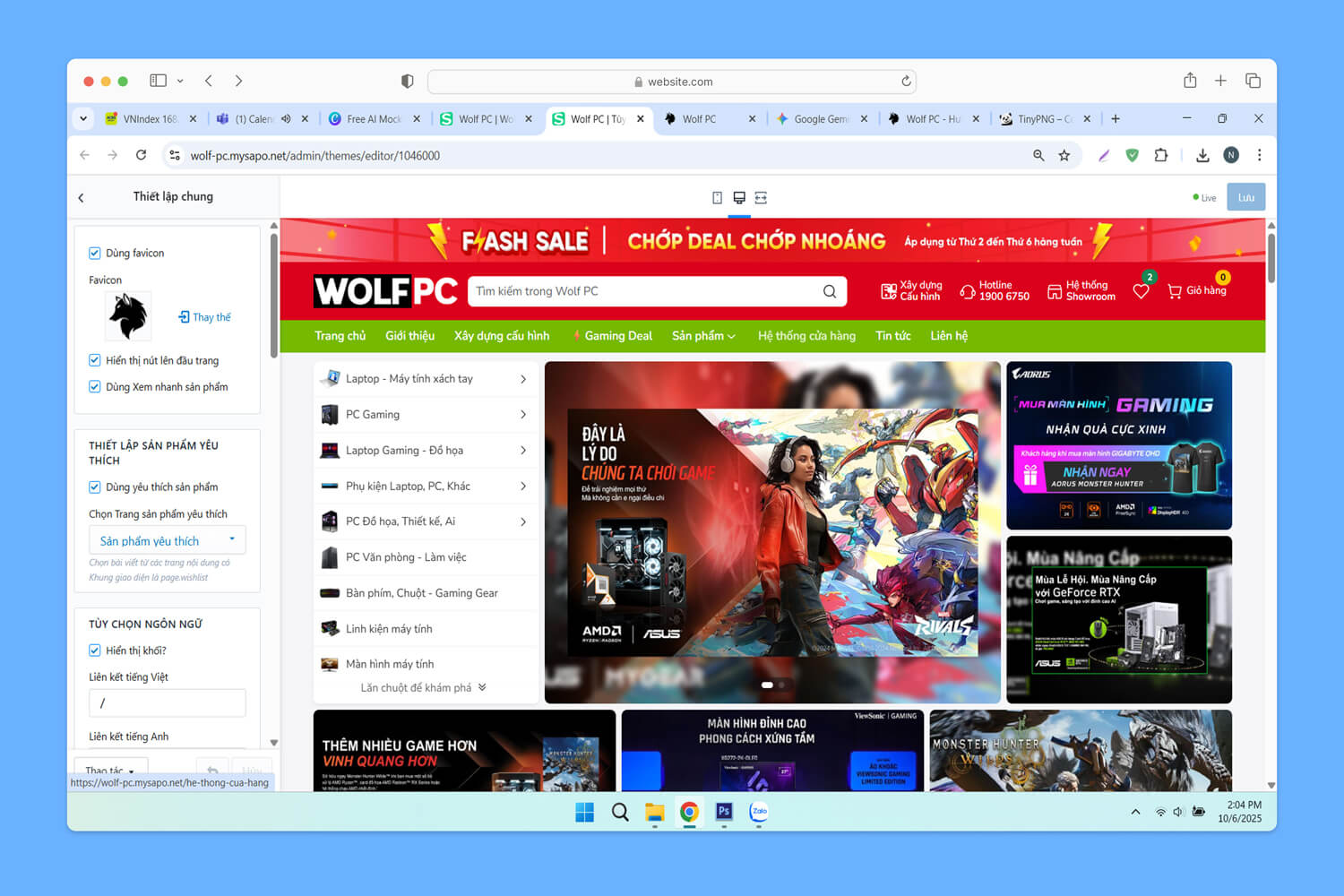Switch to the VNIndex browser tab
This screenshot has width=1344, height=896.
click(149, 118)
